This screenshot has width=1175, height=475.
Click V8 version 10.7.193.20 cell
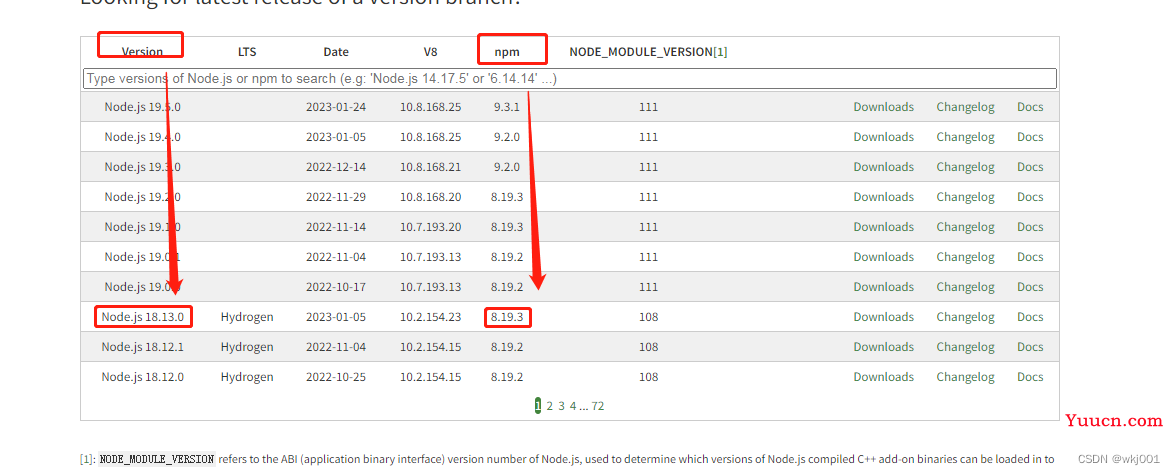point(430,227)
